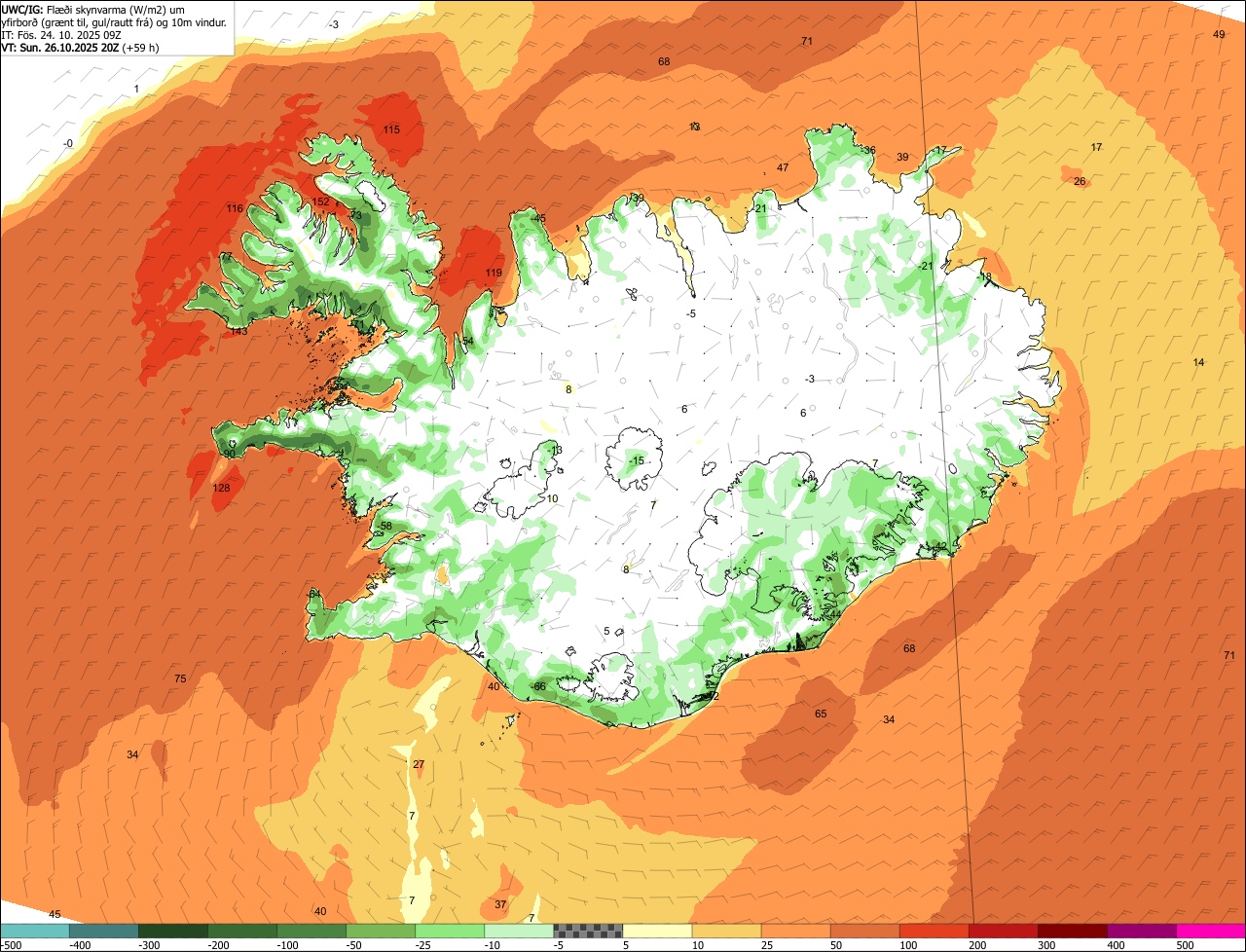
Task: Click the flux value '47' off the north coast
Action: pyautogui.click(x=783, y=167)
